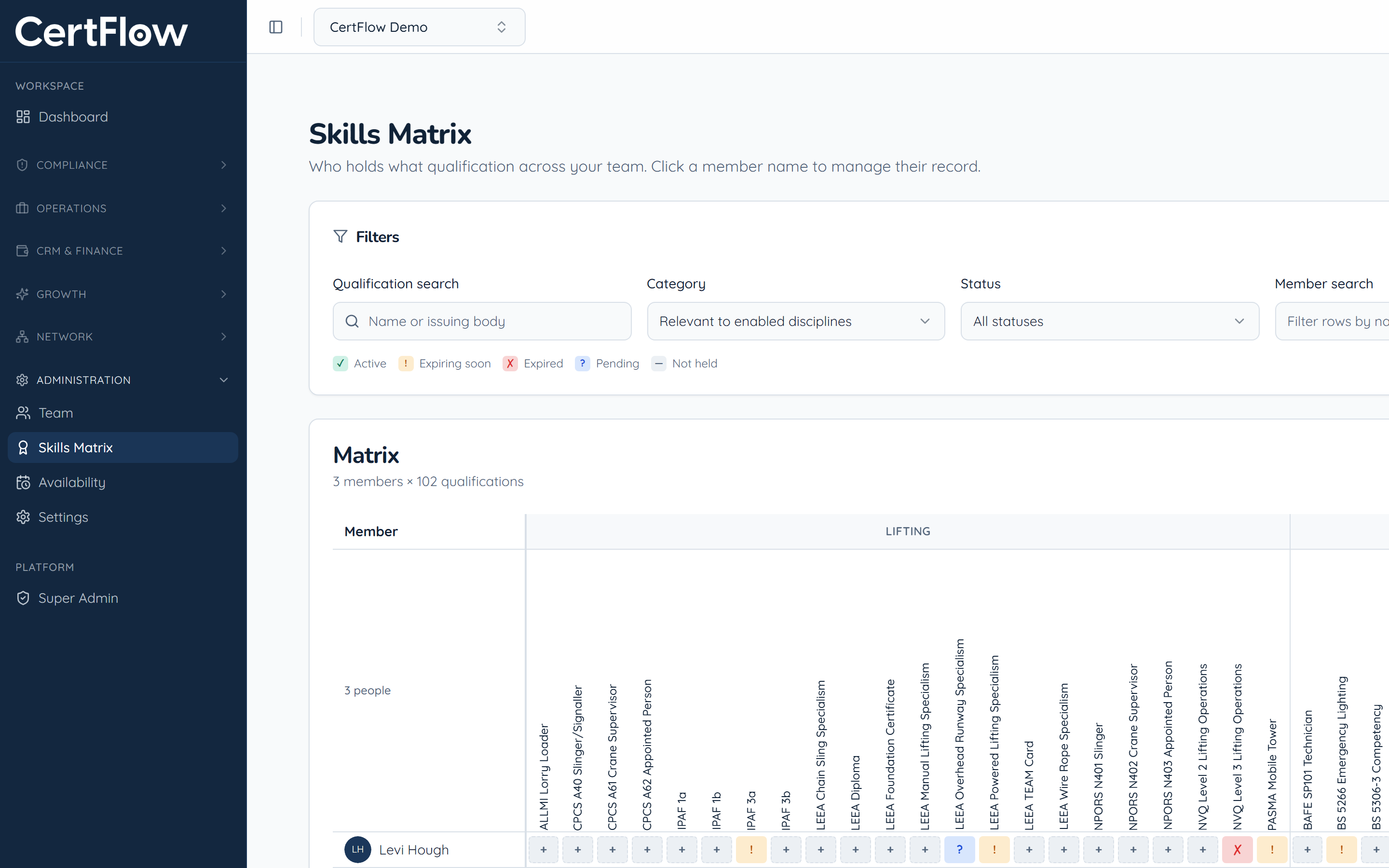Open Super Admin page
Screen dimensions: 1389x868
click(123, 598)
